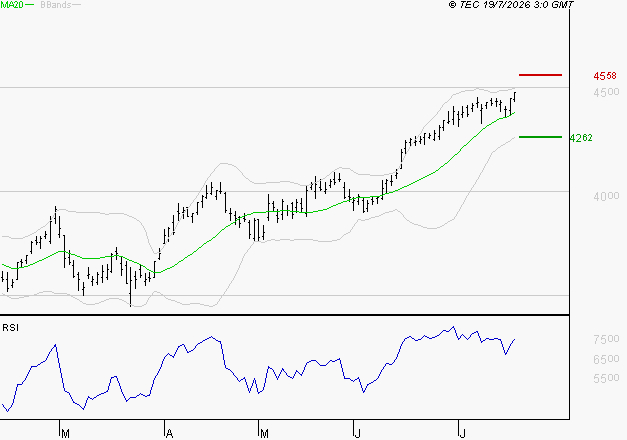Click the BBands legend label

(56, 5)
